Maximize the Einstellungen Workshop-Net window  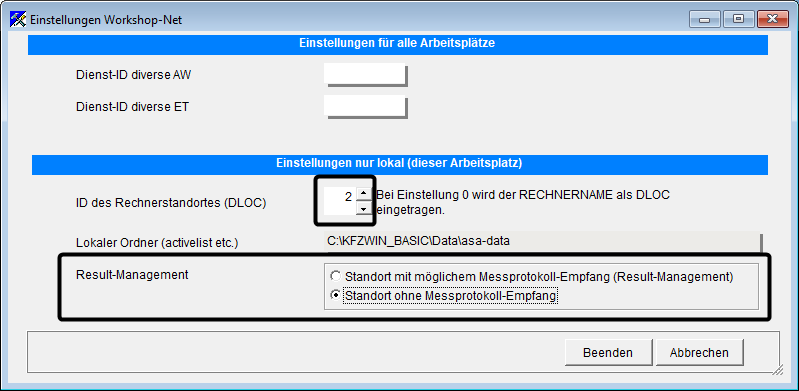click(737, 19)
